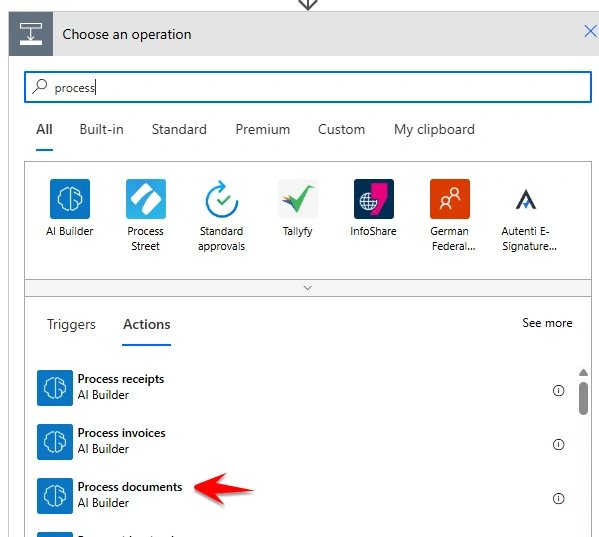Click the Choose an operation header icon

(x=31, y=34)
